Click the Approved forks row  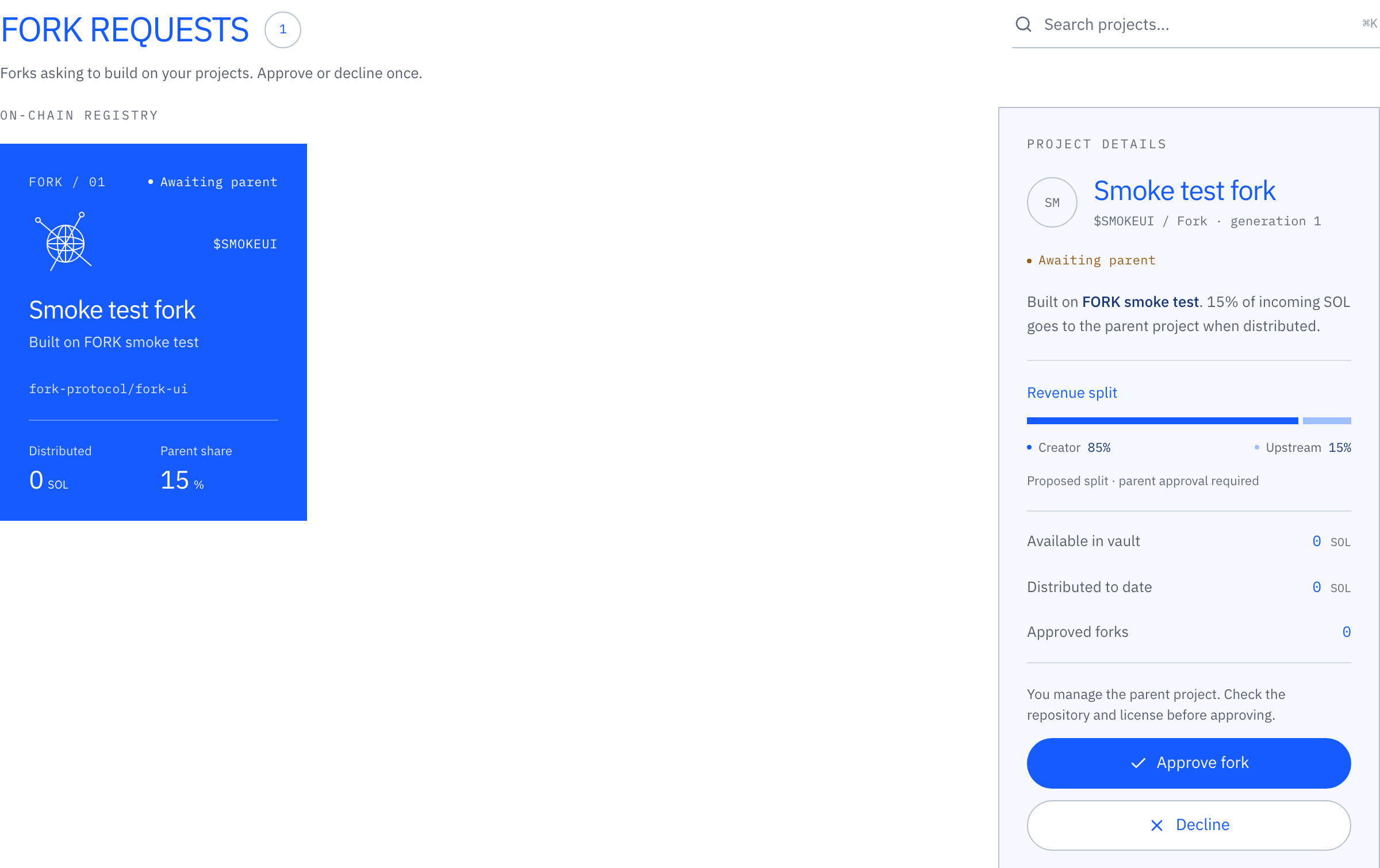coord(1189,632)
